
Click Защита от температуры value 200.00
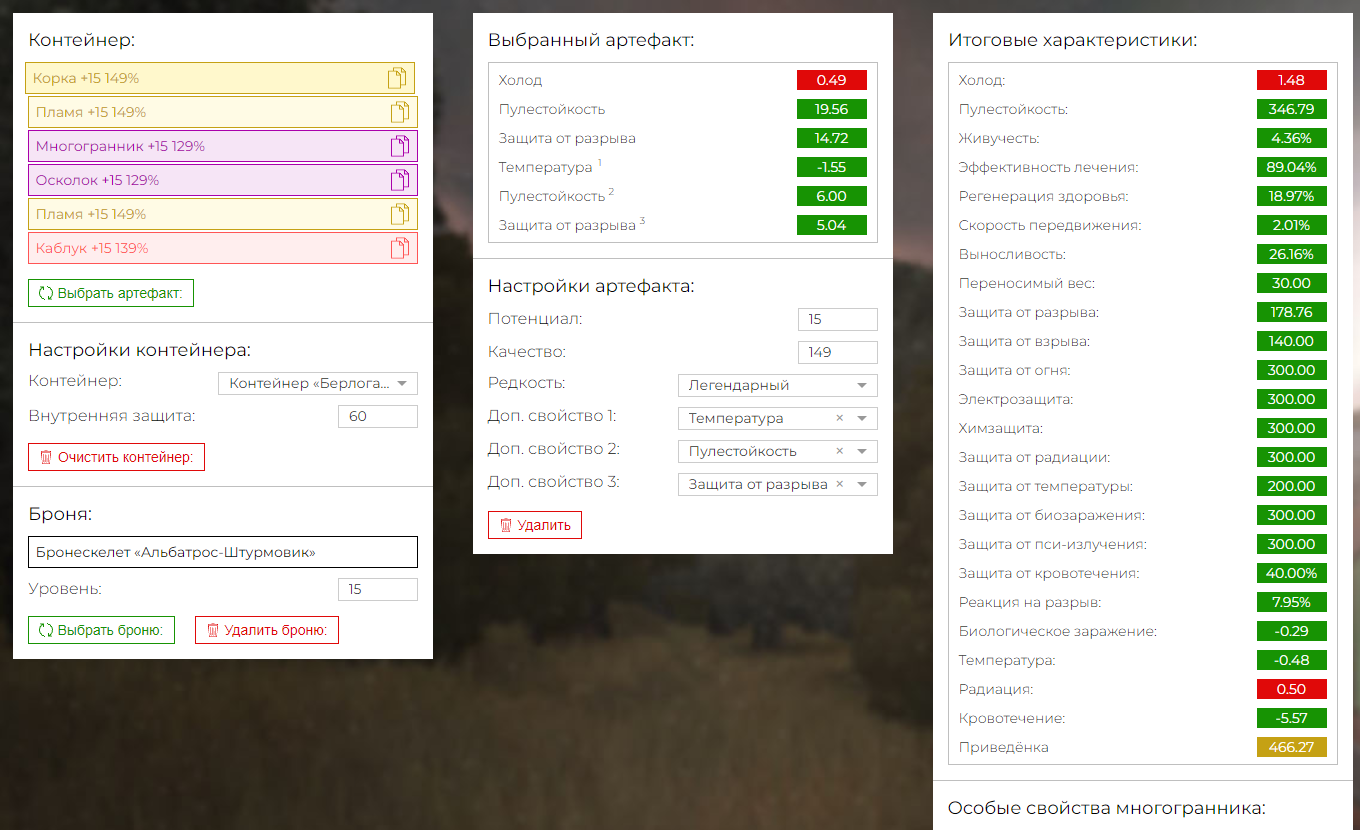[1292, 486]
